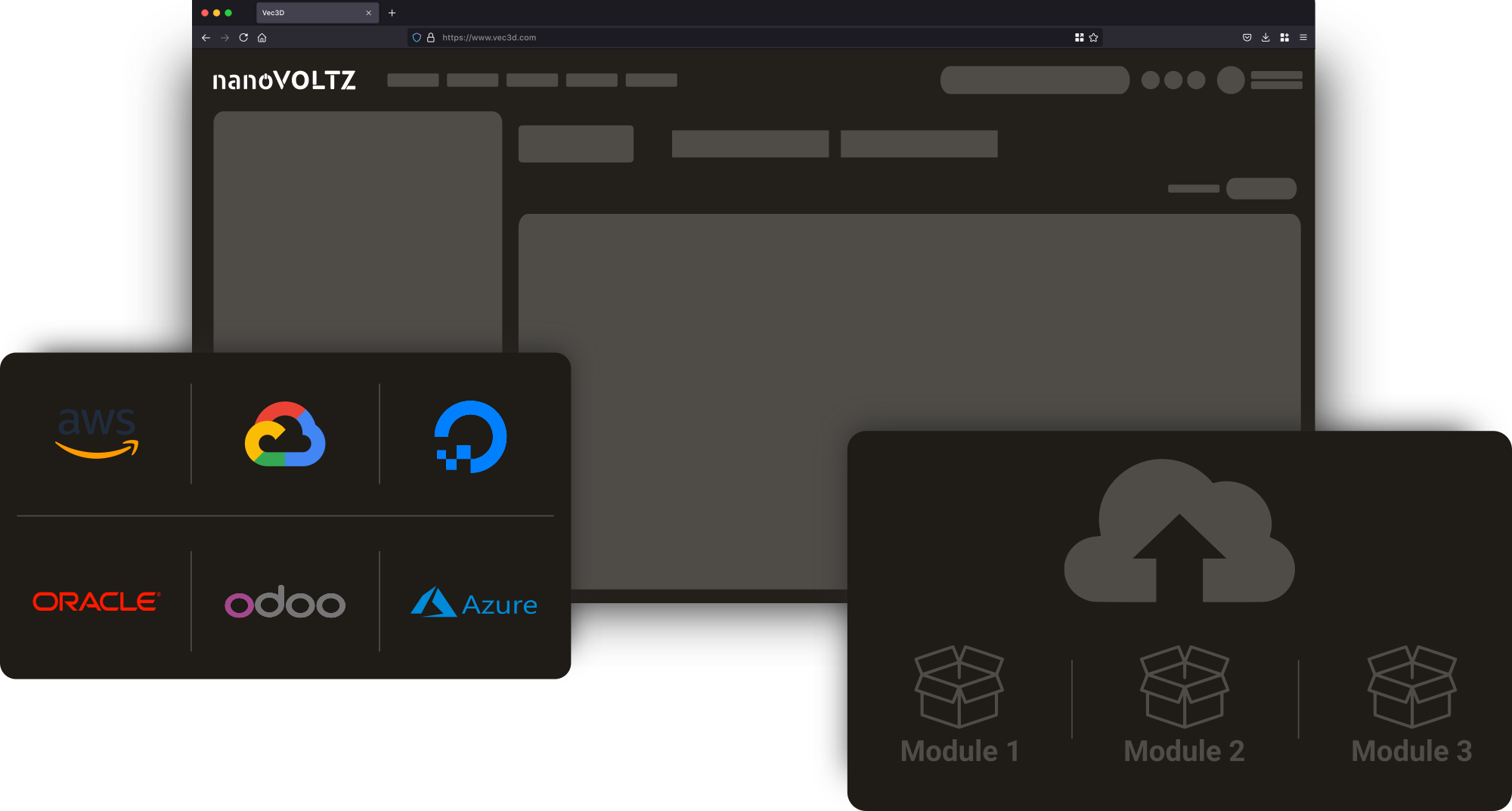Click the Module 2 label
Image resolution: width=1512 pixels, height=811 pixels.
pyautogui.click(x=1185, y=751)
